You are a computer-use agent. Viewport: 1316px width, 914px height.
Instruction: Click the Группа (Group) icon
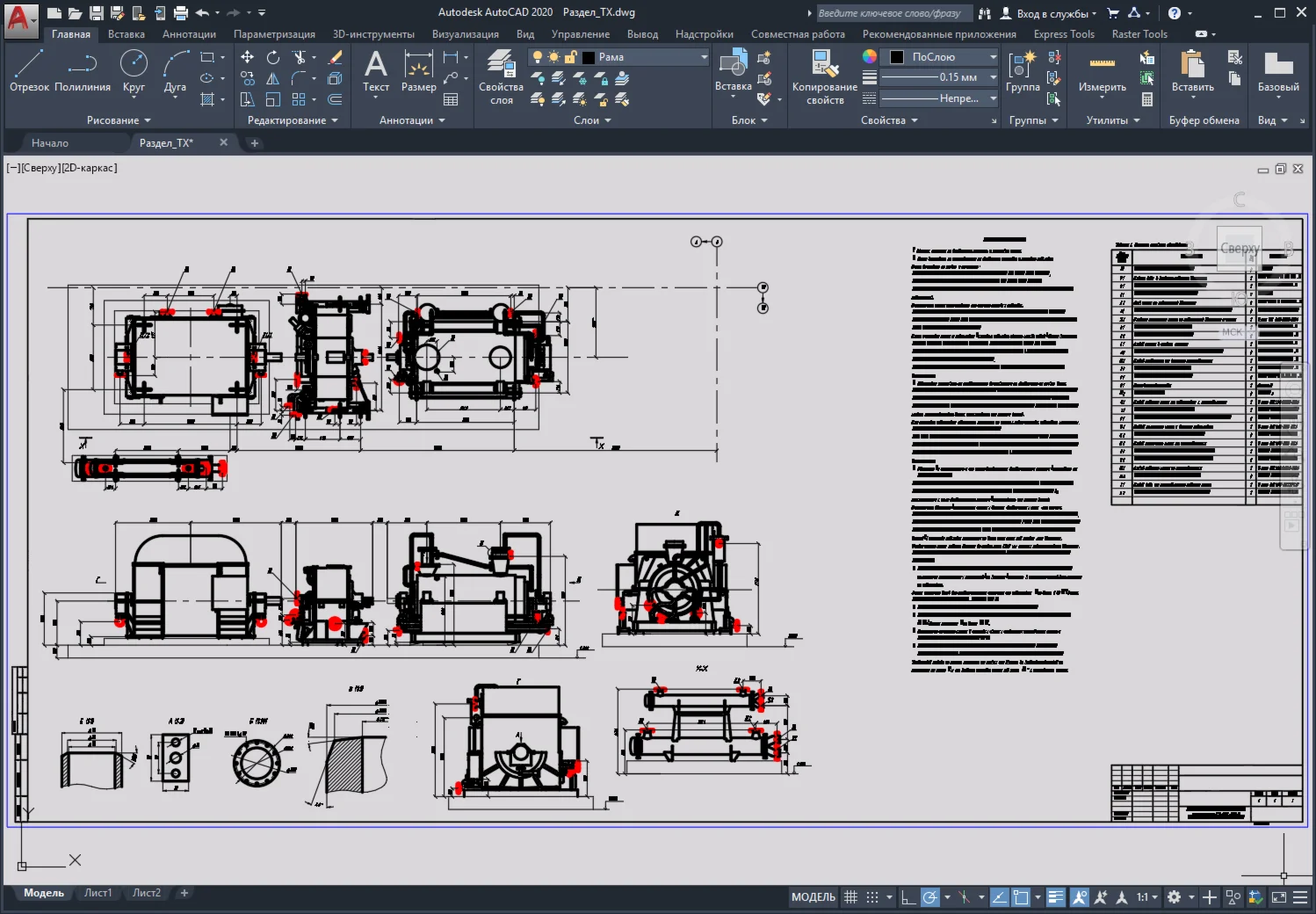tap(1023, 70)
